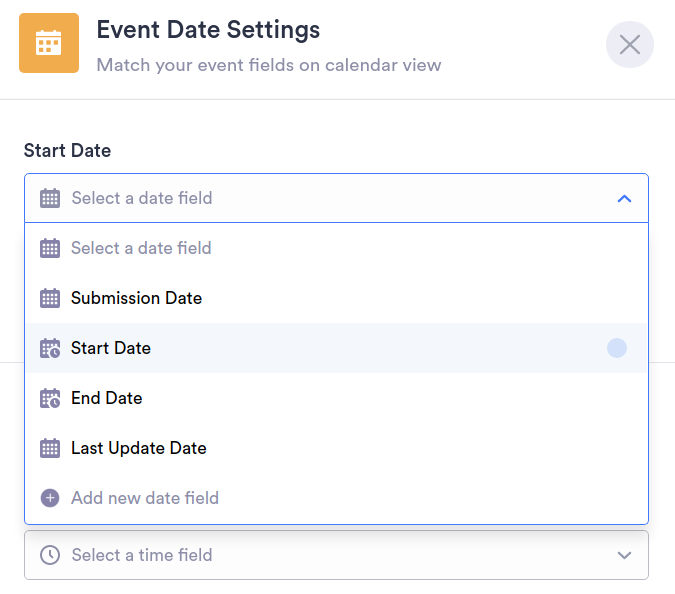Select the greyed placeholder option in the list

(141, 248)
